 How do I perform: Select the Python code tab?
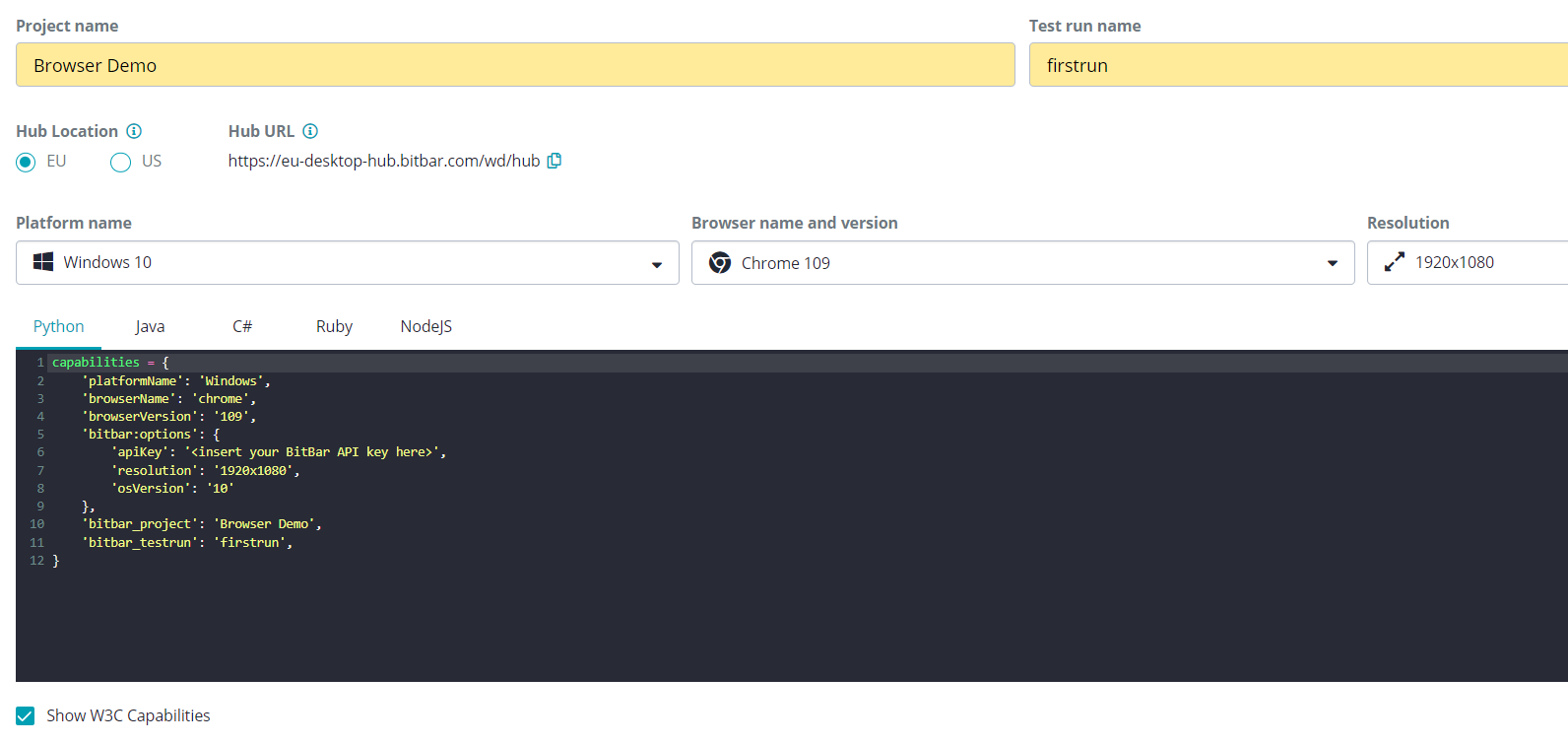[59, 326]
